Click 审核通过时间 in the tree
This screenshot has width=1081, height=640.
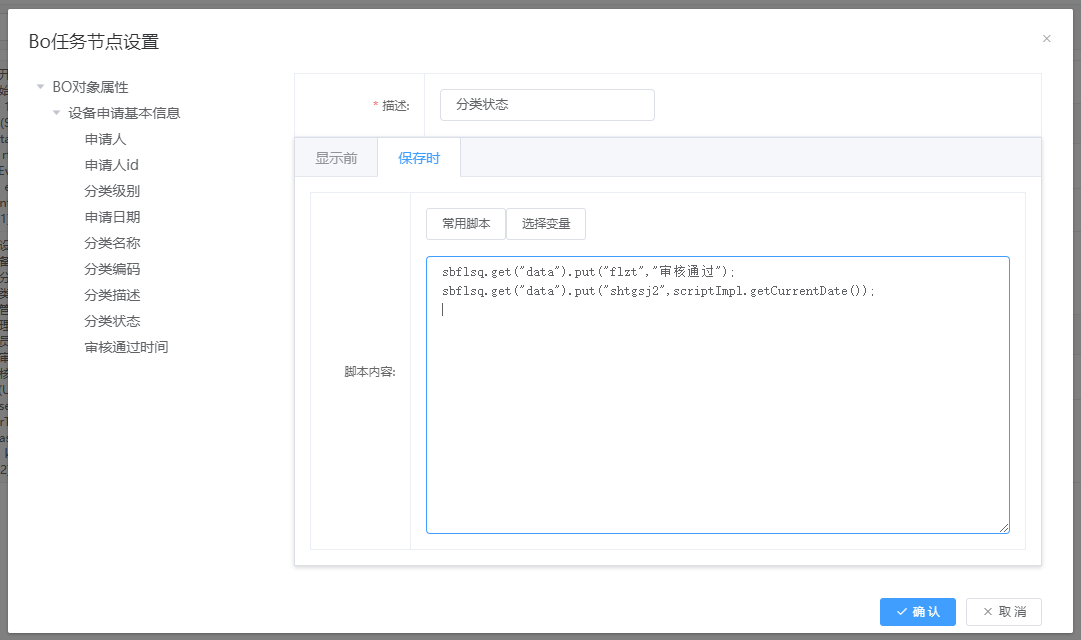[x=126, y=347]
